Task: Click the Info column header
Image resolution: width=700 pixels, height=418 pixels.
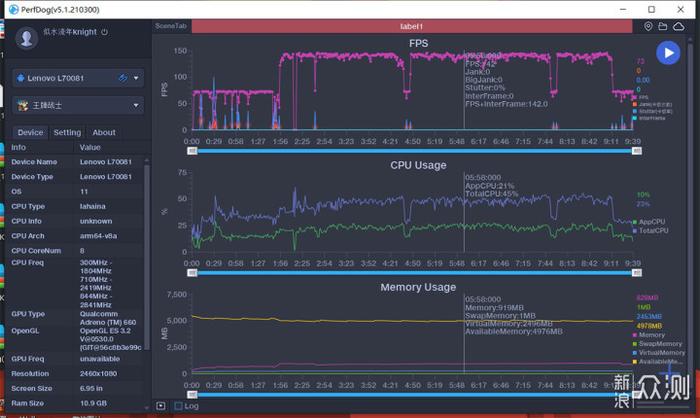Action: coord(18,147)
